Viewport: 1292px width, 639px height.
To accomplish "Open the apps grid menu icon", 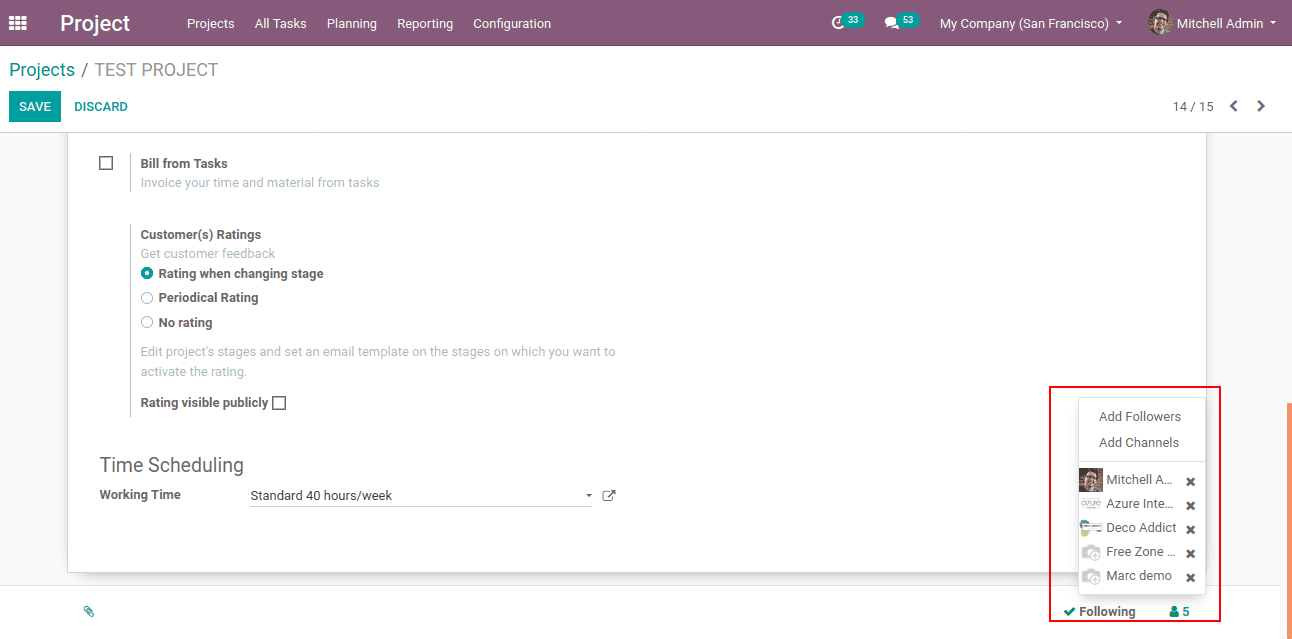I will point(18,23).
